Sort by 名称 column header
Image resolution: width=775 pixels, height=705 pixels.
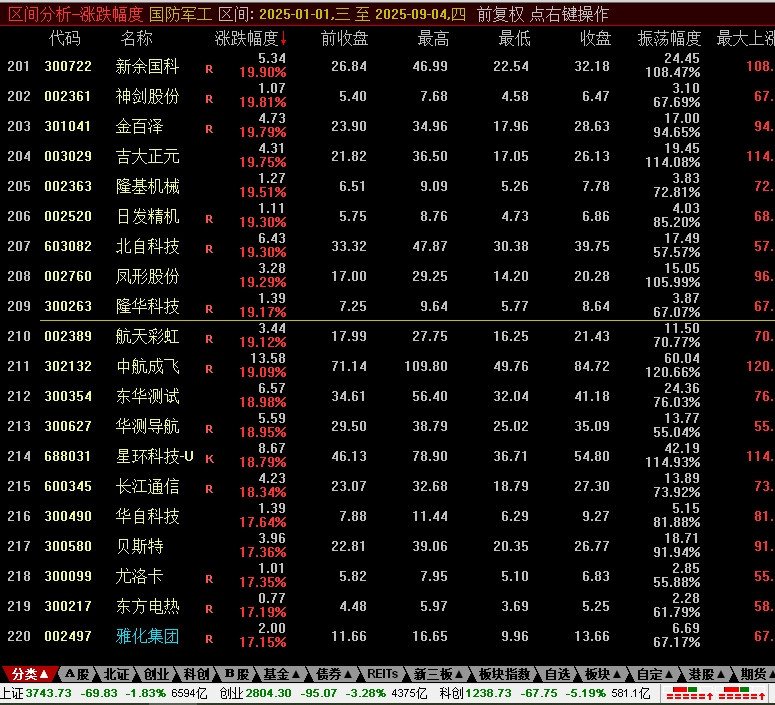coord(136,38)
